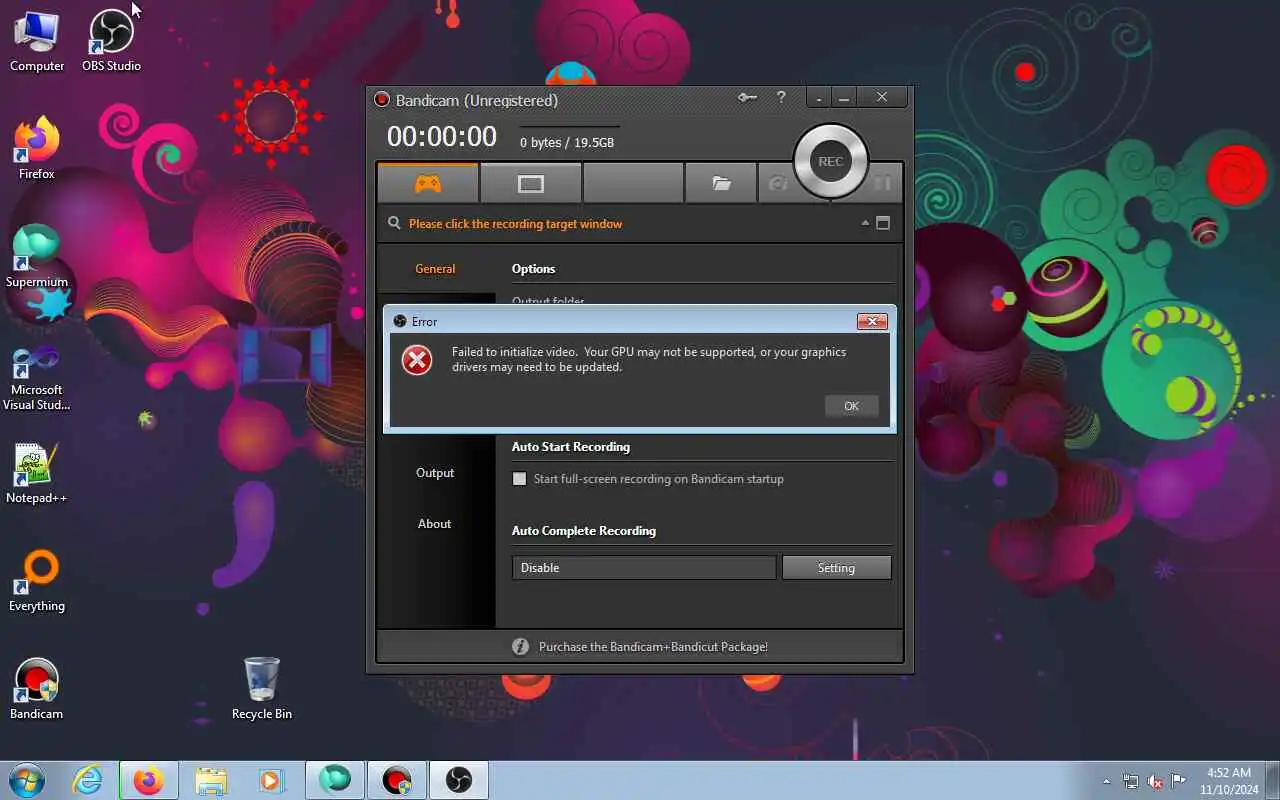1280x800 pixels.
Task: Collapse the panel with the small up arrow
Action: pyautogui.click(x=865, y=223)
